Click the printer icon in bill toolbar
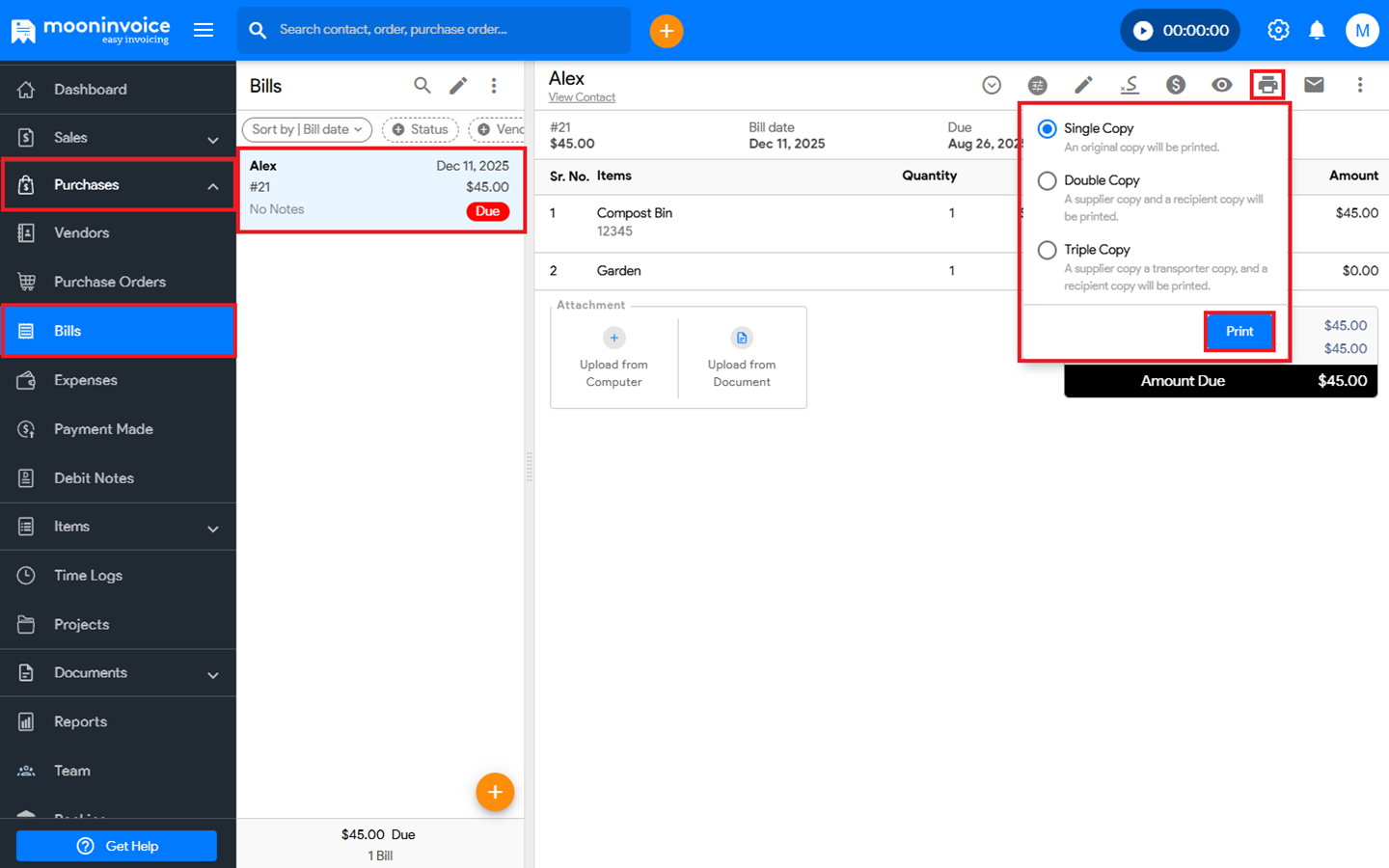Viewport: 1389px width, 868px height. (x=1267, y=85)
